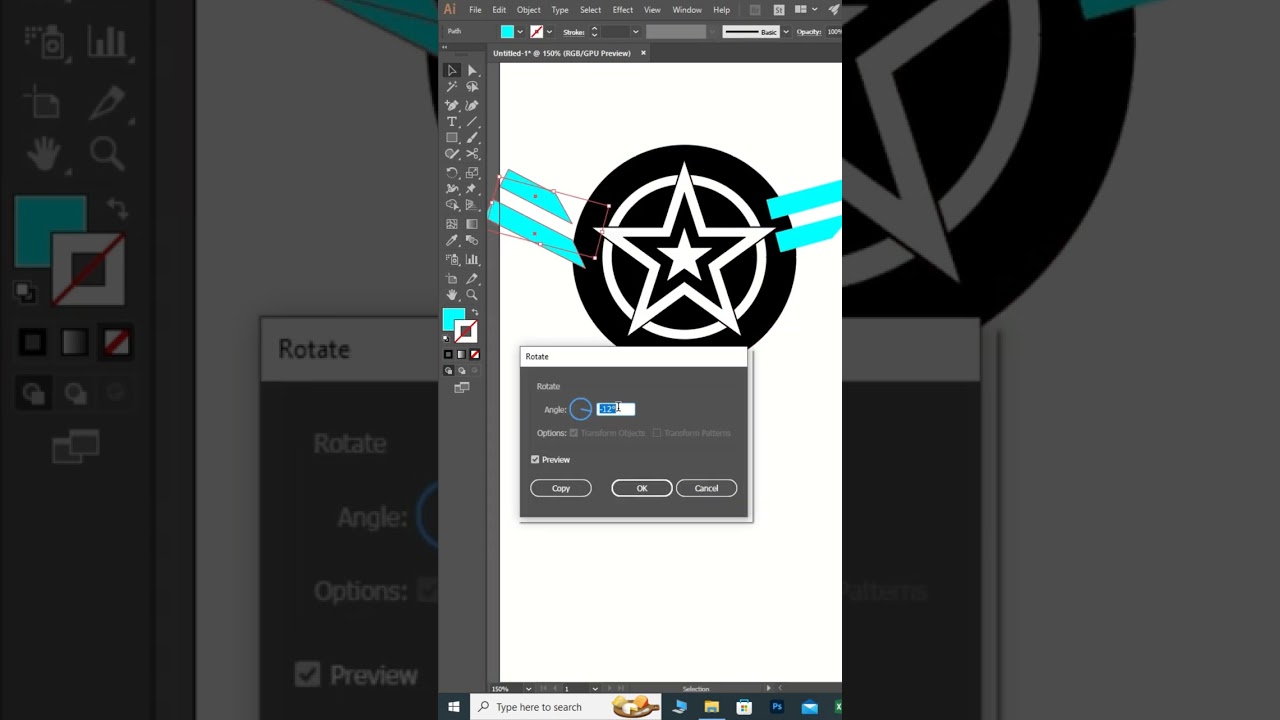Select the Zoom magnifier tool
Screen dimensions: 1280x720
pos(472,295)
